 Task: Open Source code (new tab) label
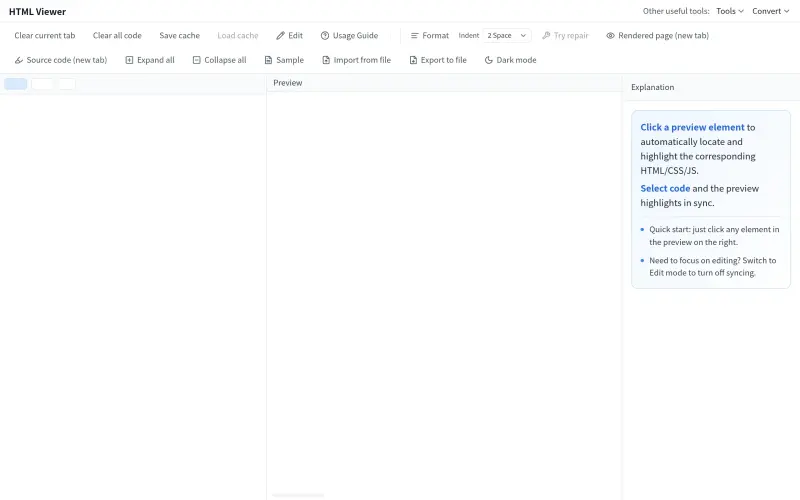[x=67, y=60]
